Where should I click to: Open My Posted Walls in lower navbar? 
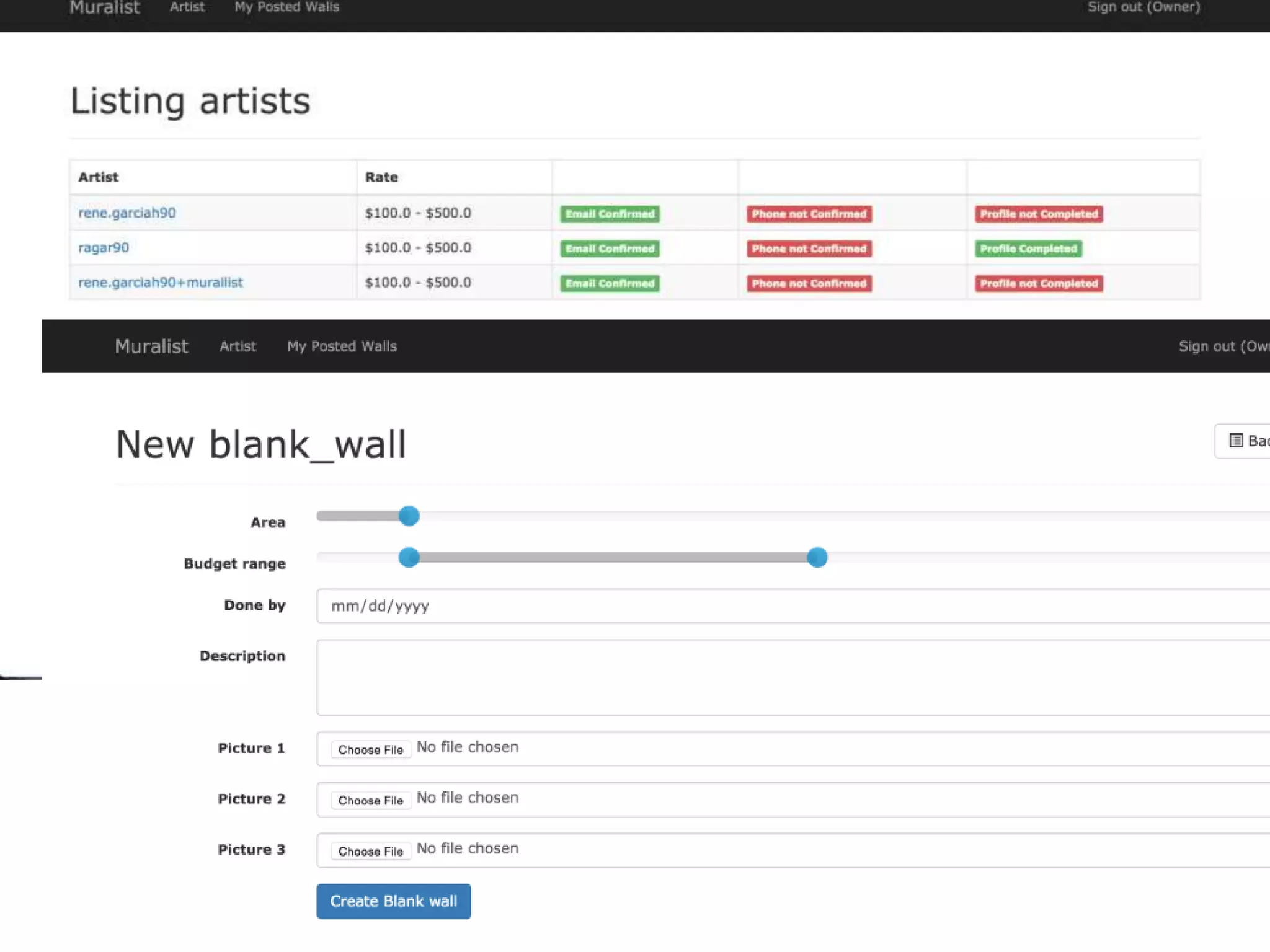pyautogui.click(x=342, y=346)
